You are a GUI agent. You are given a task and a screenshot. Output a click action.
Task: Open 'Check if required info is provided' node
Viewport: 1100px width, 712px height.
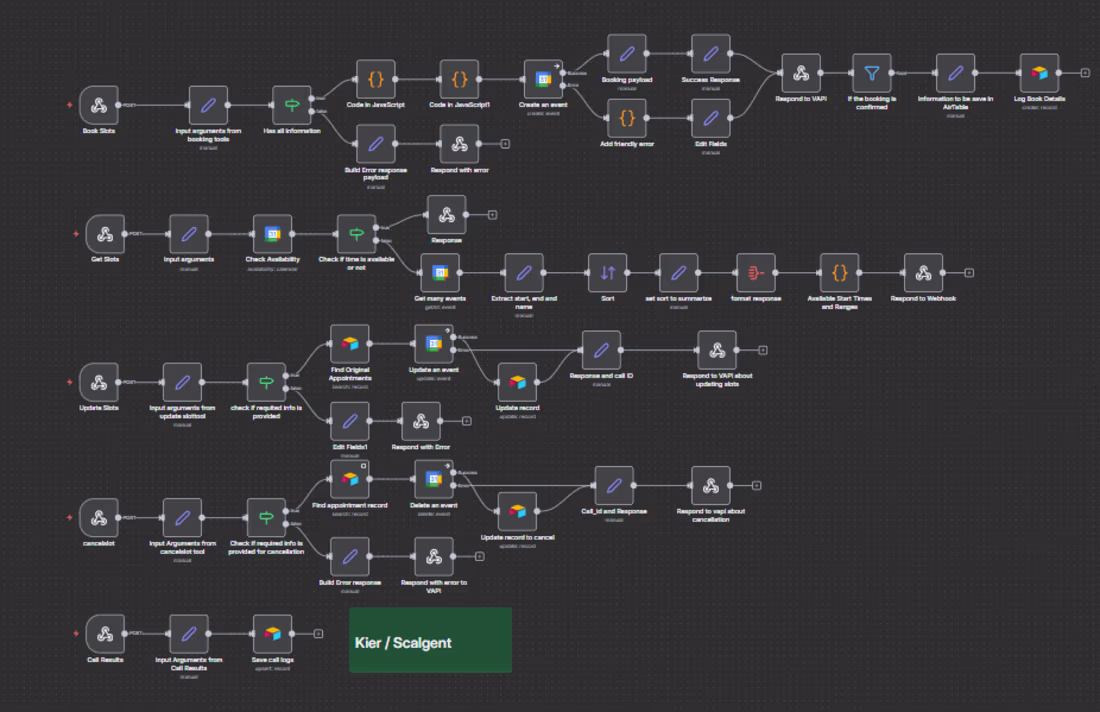click(x=266, y=382)
